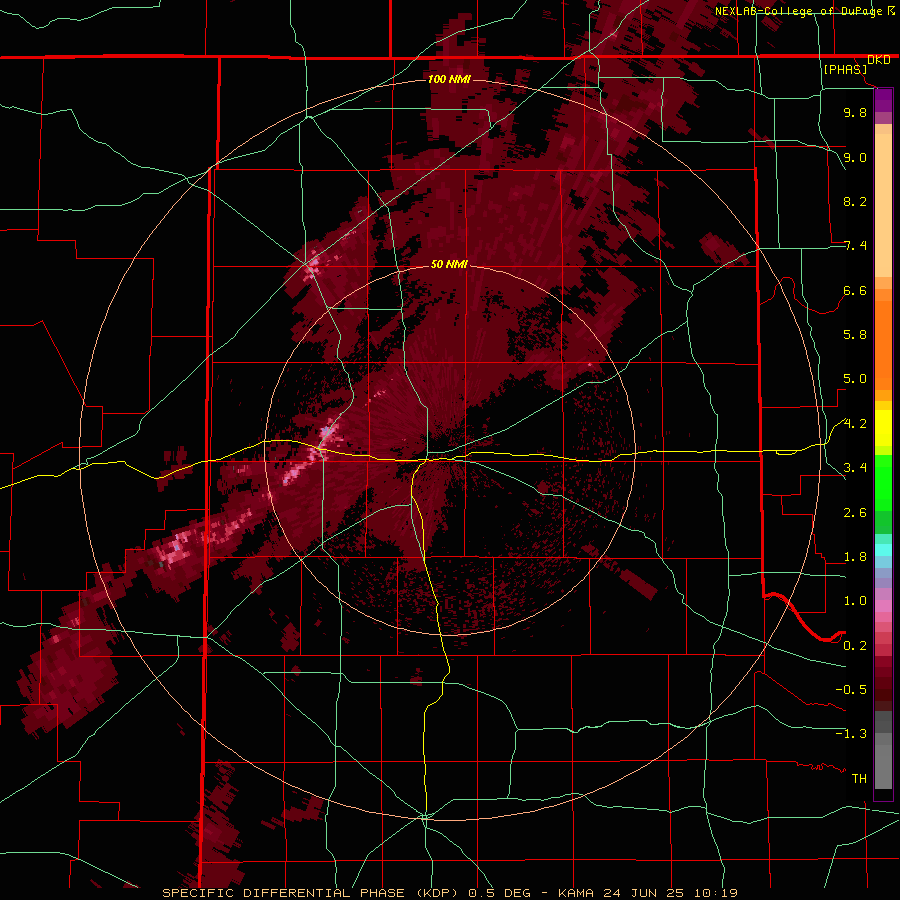Click the gray bottom segment of color bar
900x900 pixels.
883,761
